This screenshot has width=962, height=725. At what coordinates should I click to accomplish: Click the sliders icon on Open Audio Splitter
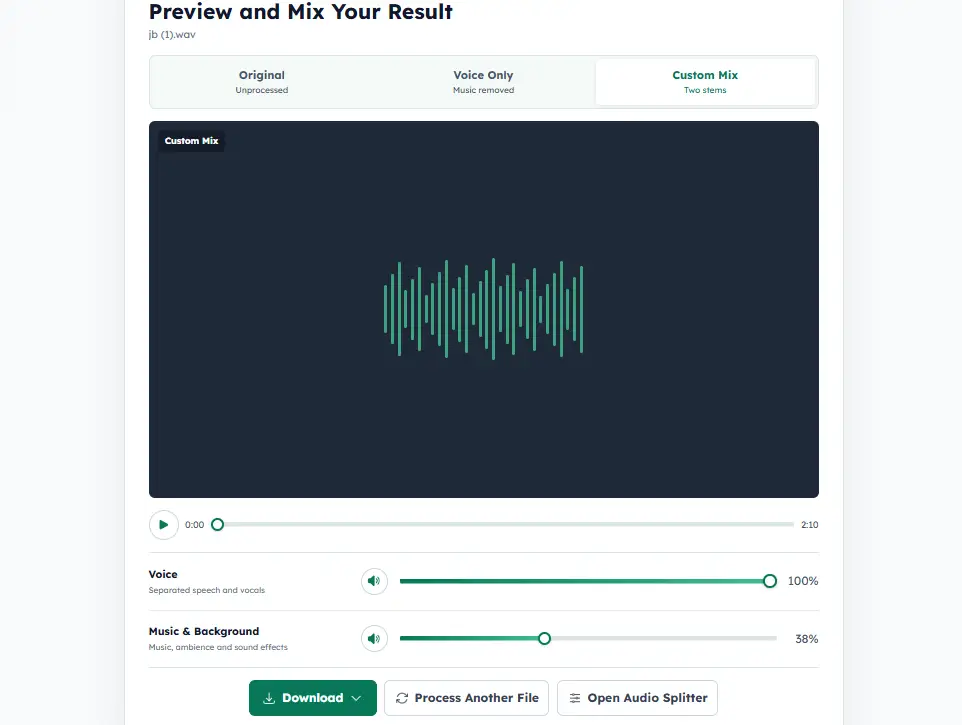click(575, 698)
